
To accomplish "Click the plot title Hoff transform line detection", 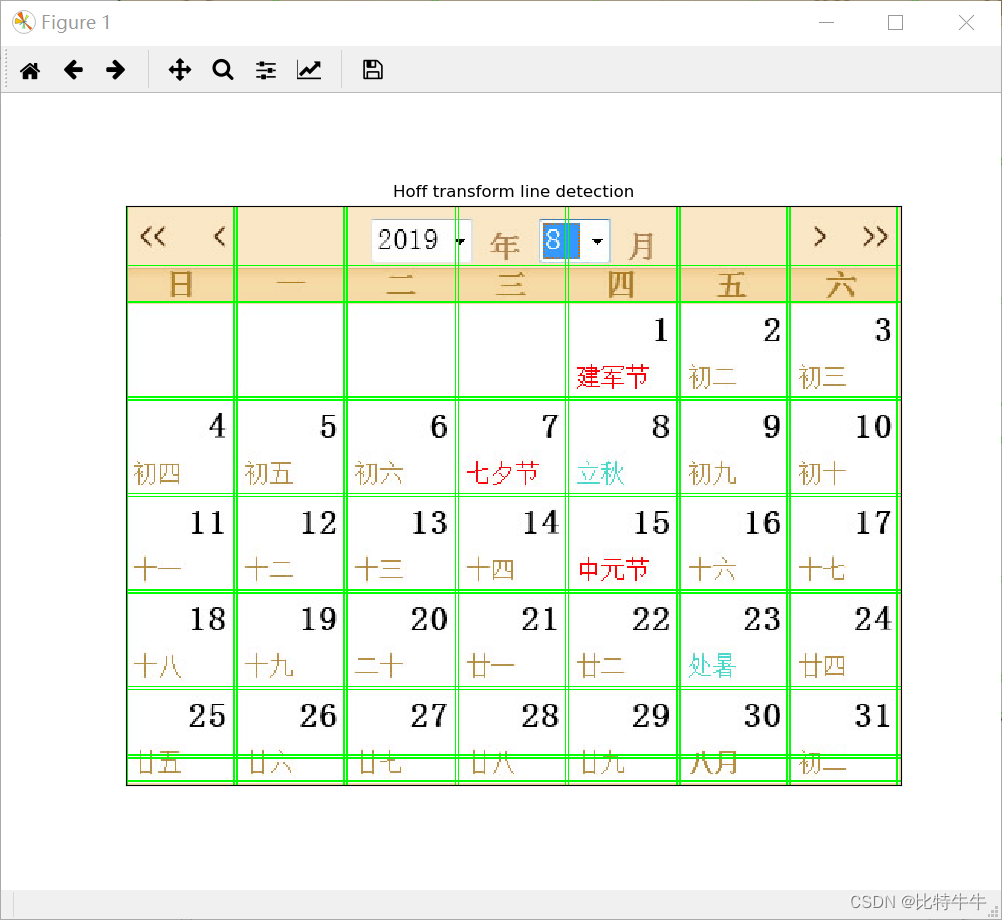I will (513, 191).
